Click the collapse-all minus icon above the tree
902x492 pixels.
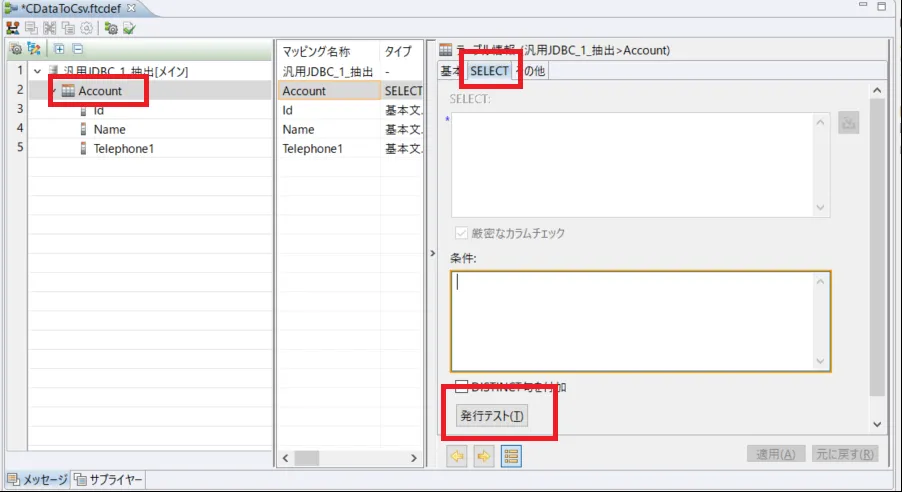pyautogui.click(x=77, y=48)
